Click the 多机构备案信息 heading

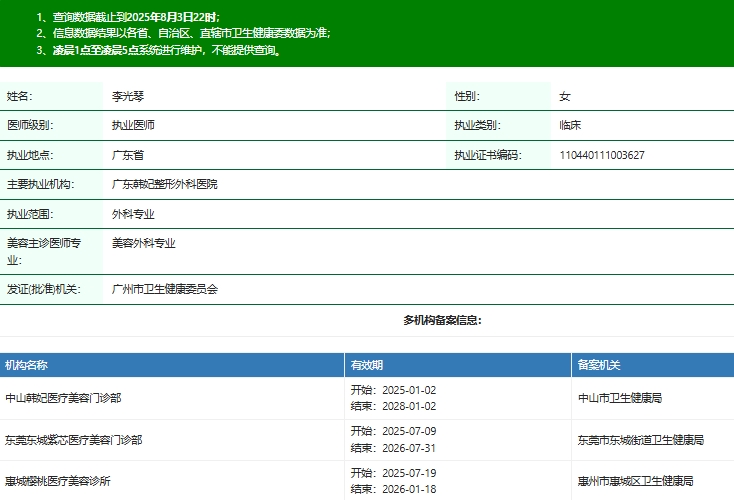[x=442, y=320]
